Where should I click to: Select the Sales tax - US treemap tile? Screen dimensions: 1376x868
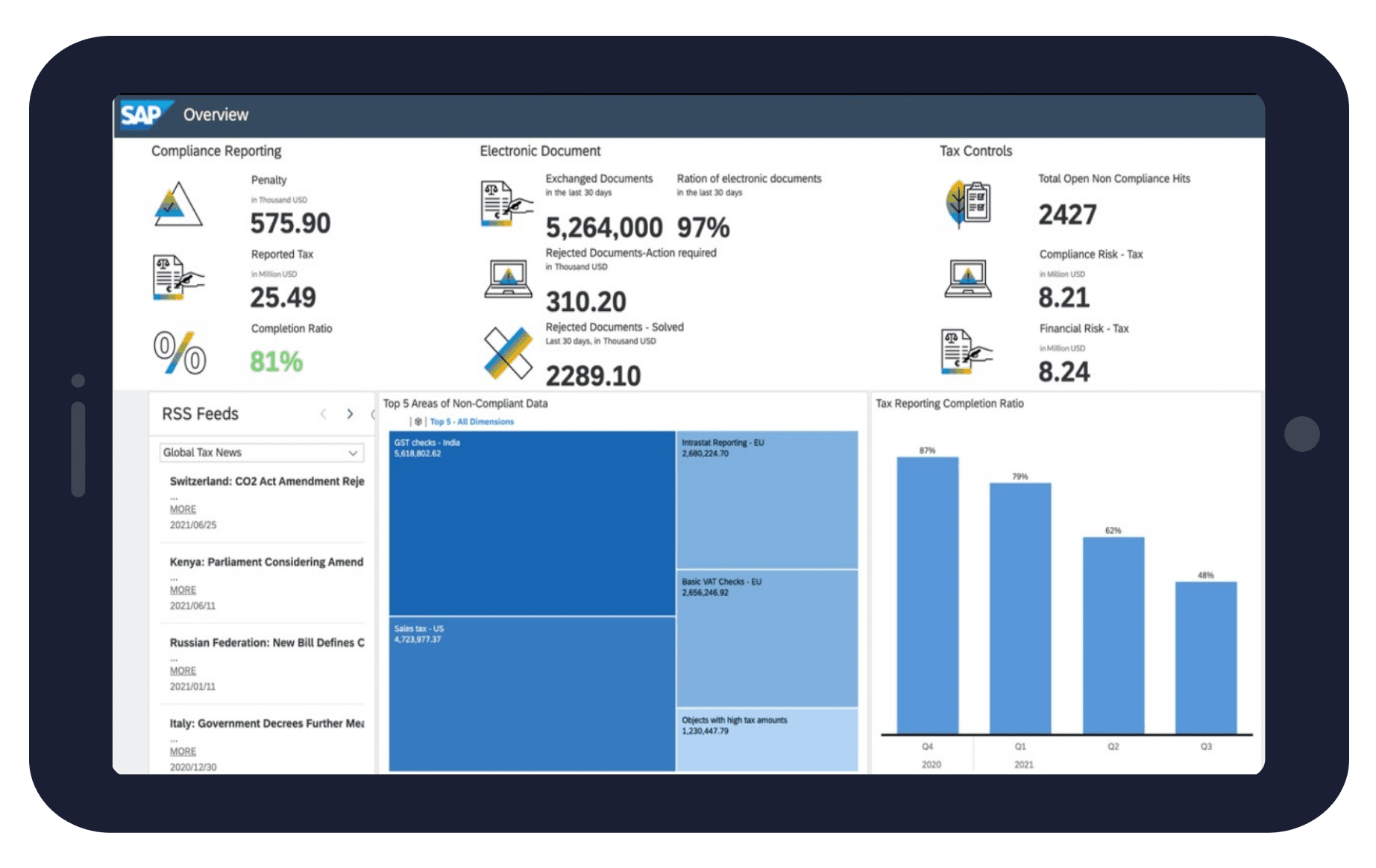click(532, 694)
